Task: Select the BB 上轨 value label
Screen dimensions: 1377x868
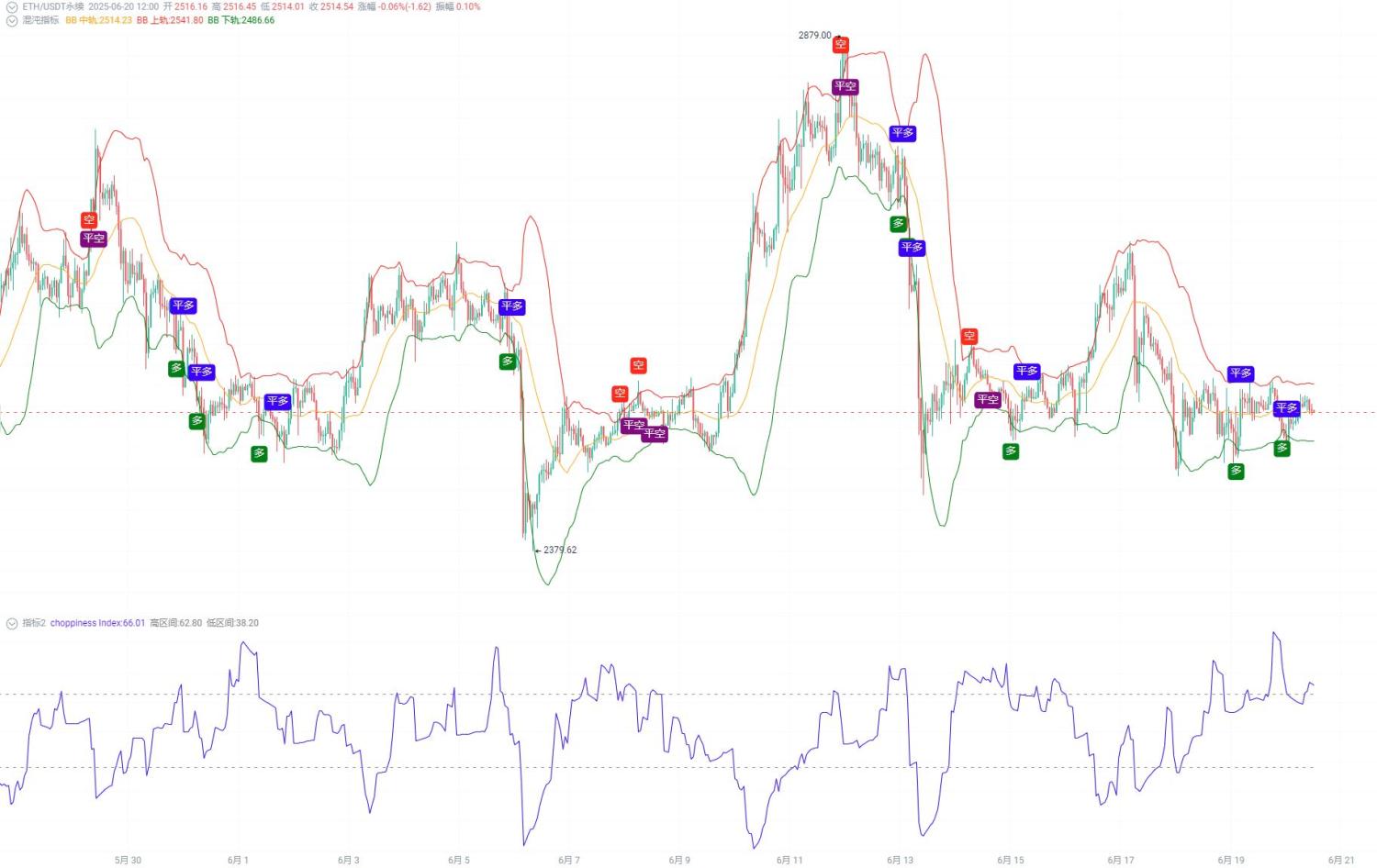Action: [170, 20]
